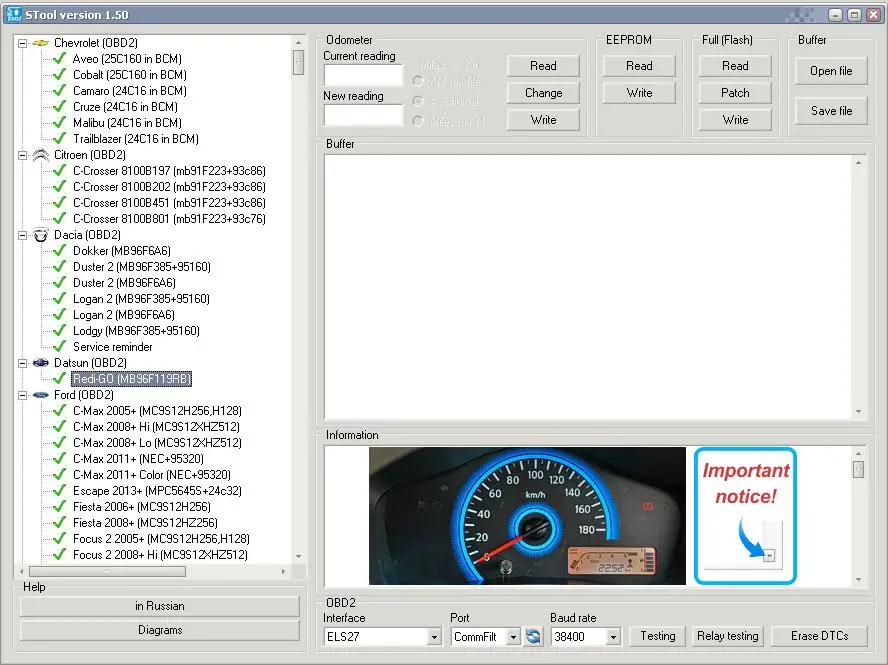Click the Datsun brand logo icon
Viewport: 888px width, 665px height.
pos(40,363)
